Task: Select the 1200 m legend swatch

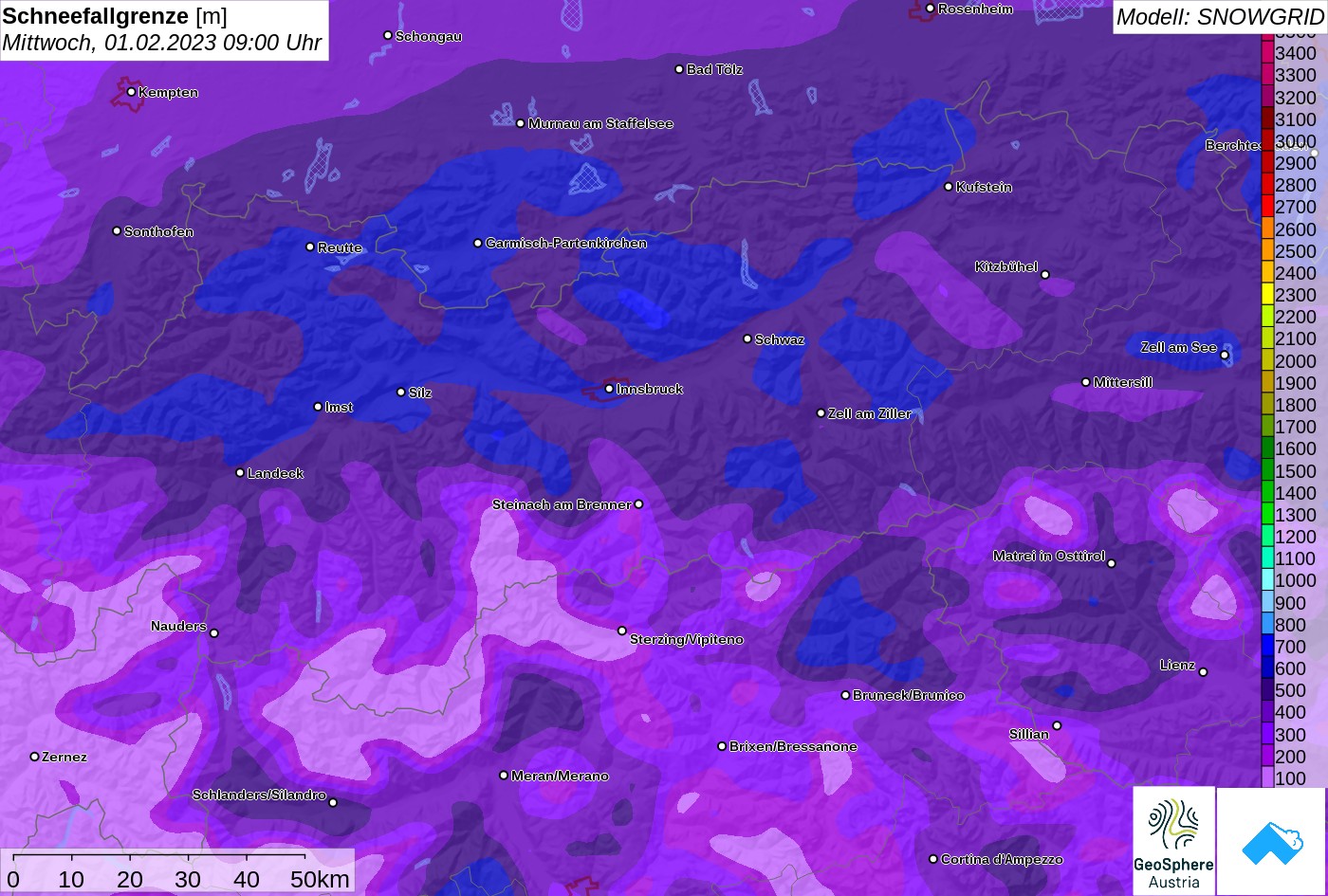Action: tap(1267, 537)
